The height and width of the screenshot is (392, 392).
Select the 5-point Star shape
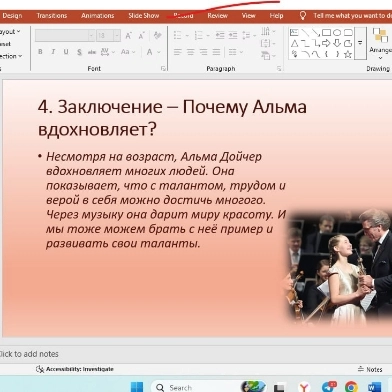348,54
